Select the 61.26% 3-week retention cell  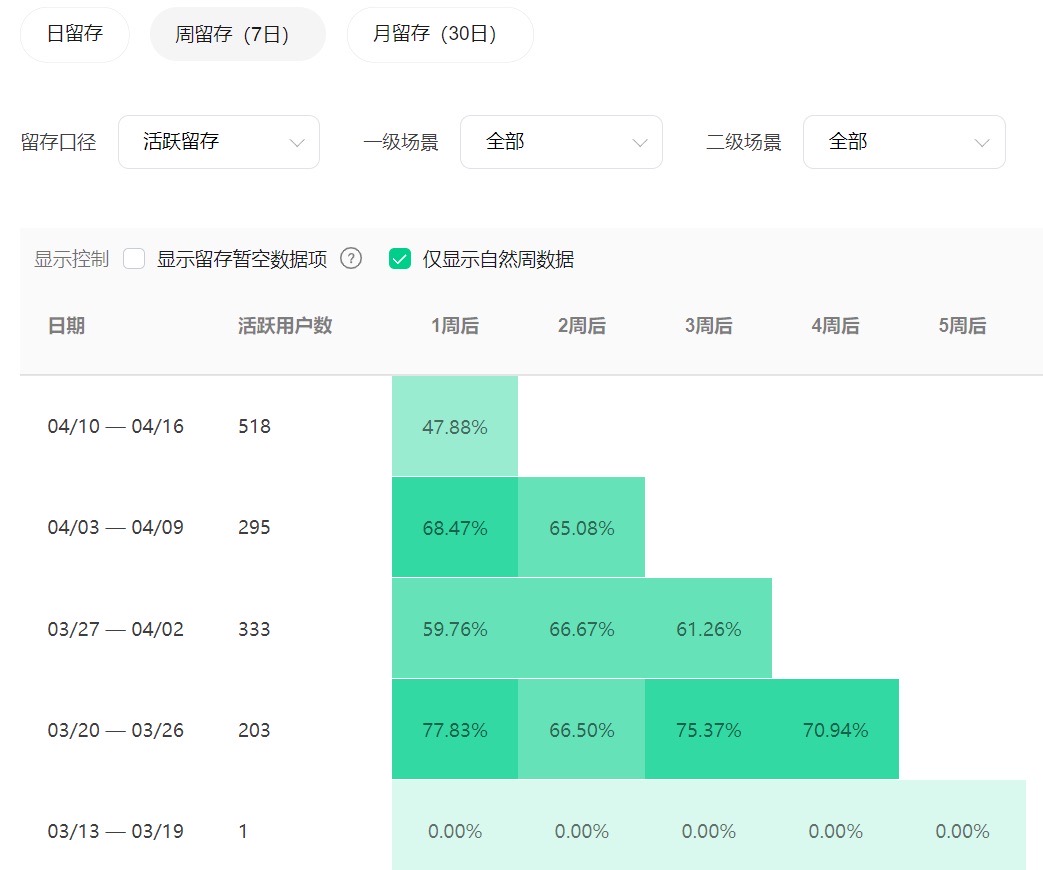click(x=708, y=629)
